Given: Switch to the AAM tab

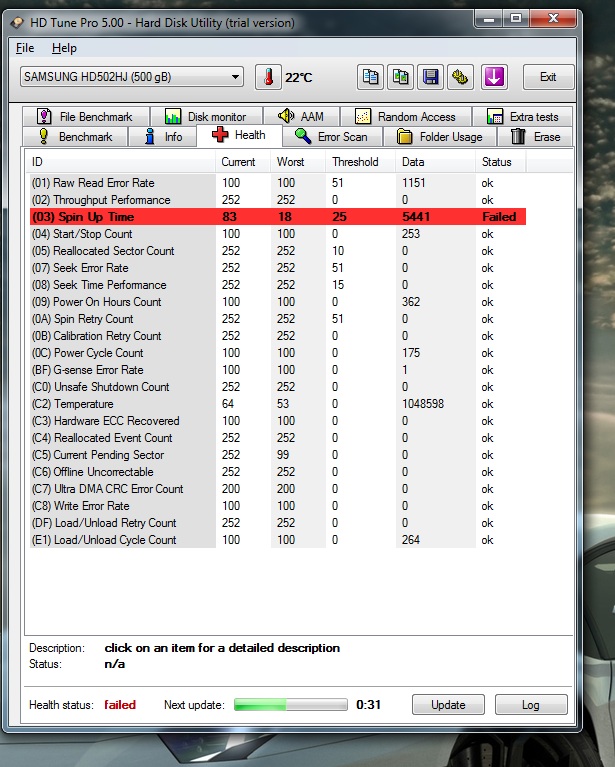Looking at the screenshot, I should (301, 116).
